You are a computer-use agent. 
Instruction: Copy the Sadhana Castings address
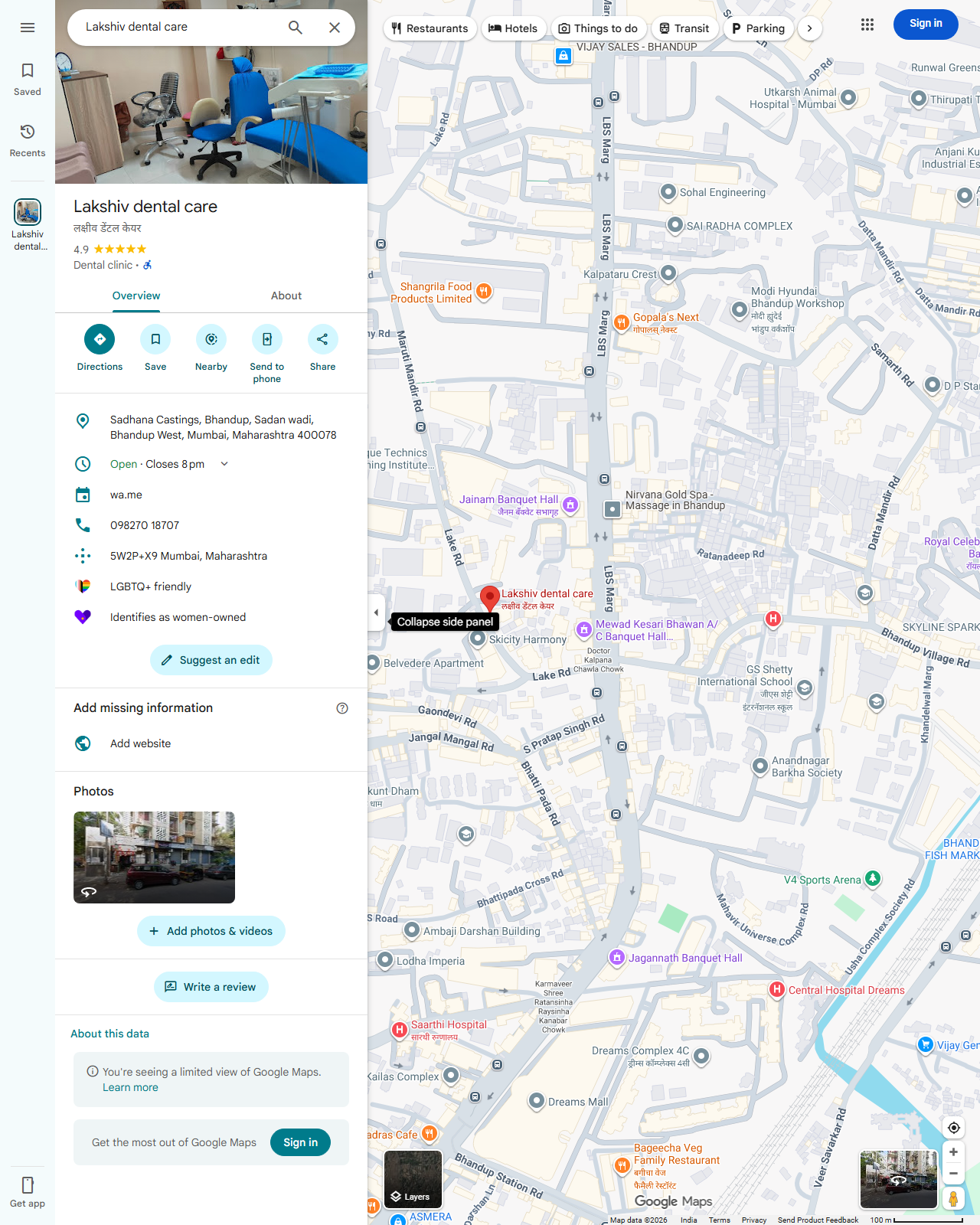point(211,427)
